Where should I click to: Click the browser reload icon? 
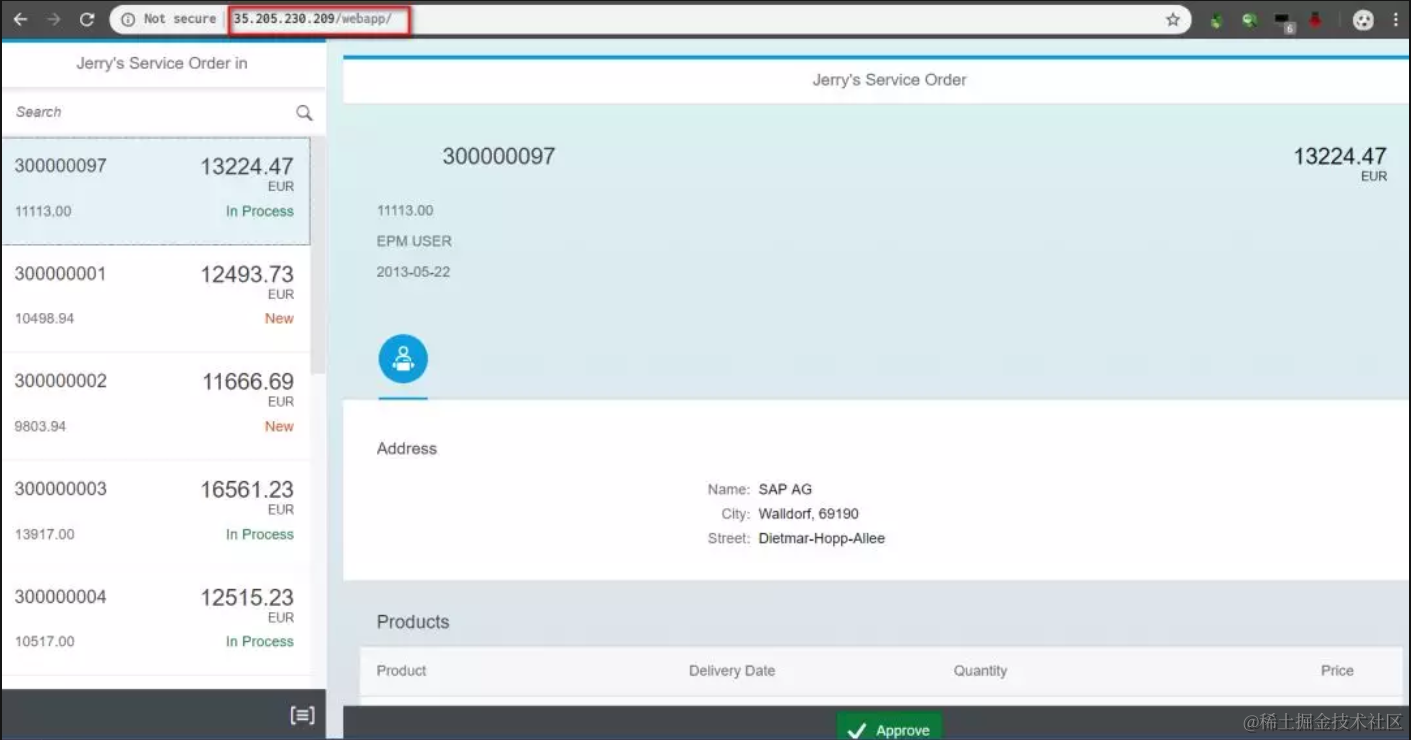[88, 18]
